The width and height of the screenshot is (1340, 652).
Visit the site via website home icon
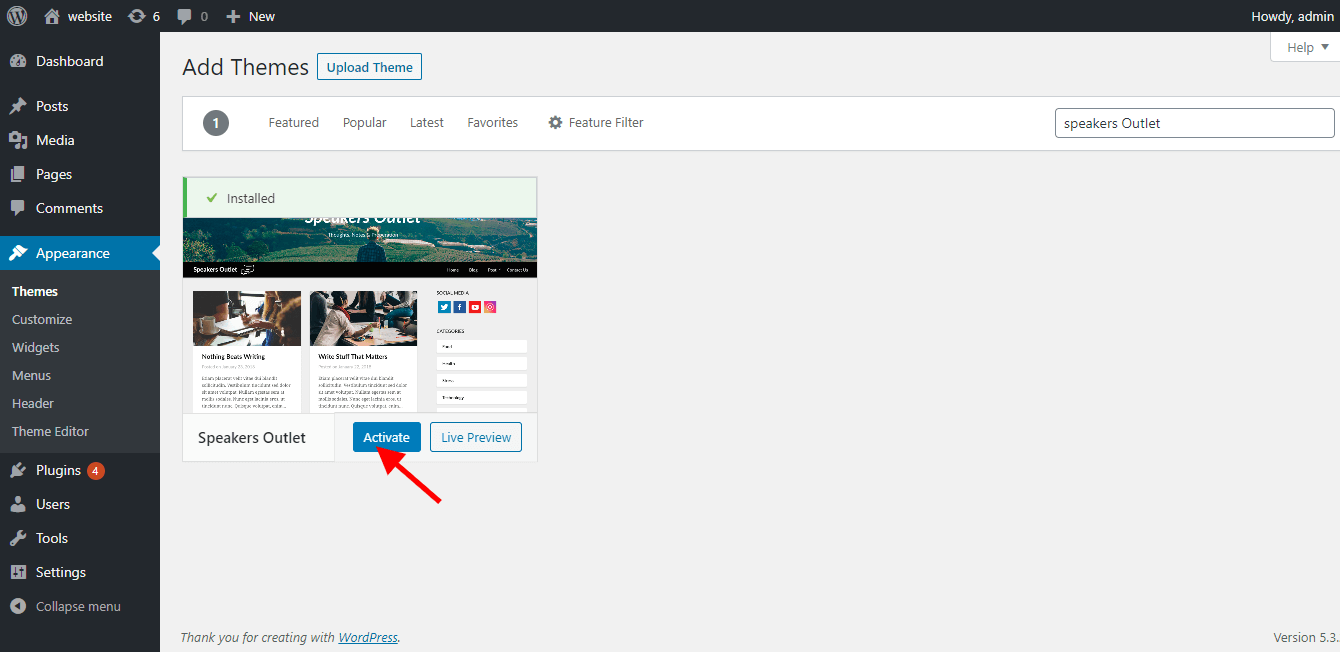point(78,16)
